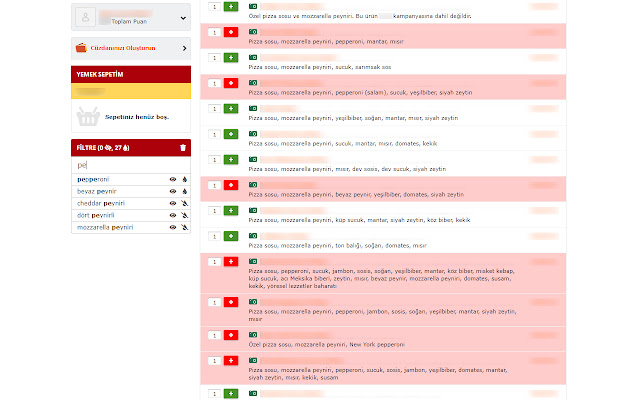This screenshot has width=640, height=400.
Task: Focus the filter search field containing 'pe'
Action: point(131,165)
